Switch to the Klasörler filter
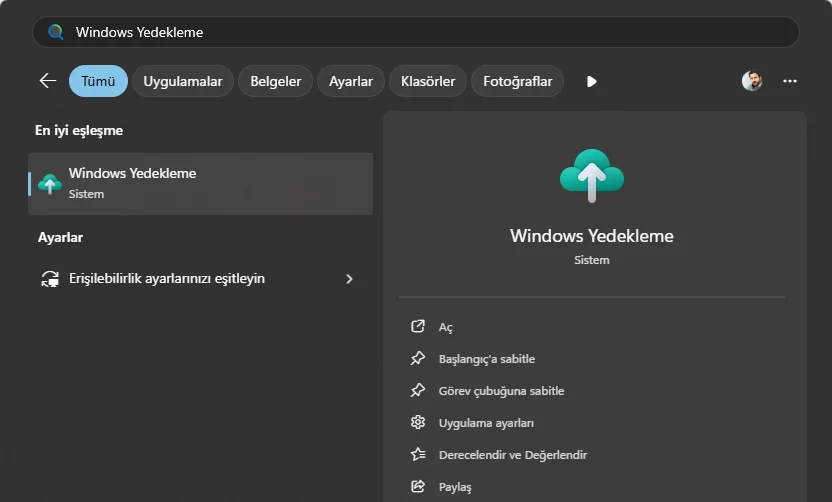Screen dimensions: 832x502 (x=428, y=81)
